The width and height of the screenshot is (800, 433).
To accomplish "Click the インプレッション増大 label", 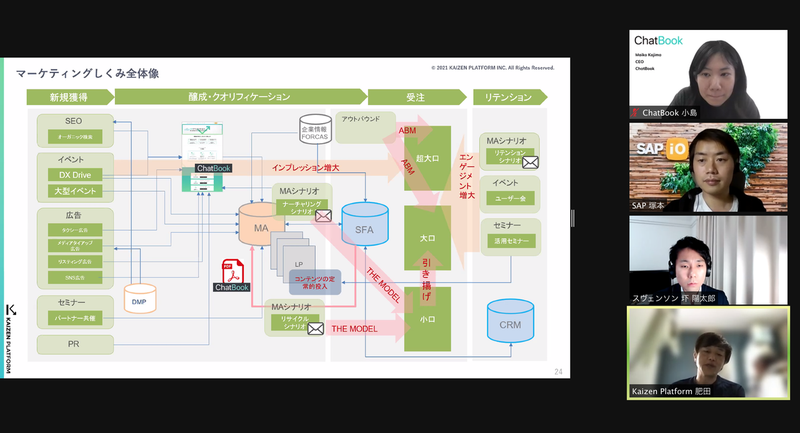I will pos(306,167).
